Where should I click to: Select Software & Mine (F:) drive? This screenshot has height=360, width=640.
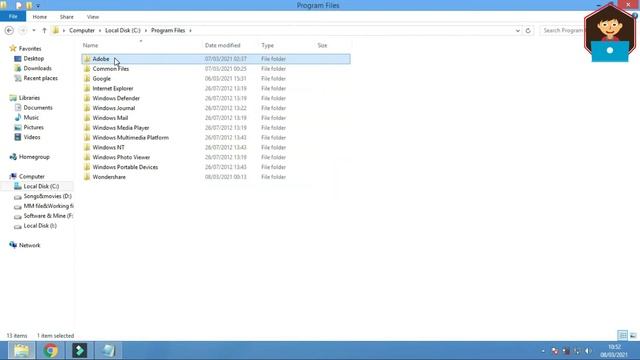(48, 216)
